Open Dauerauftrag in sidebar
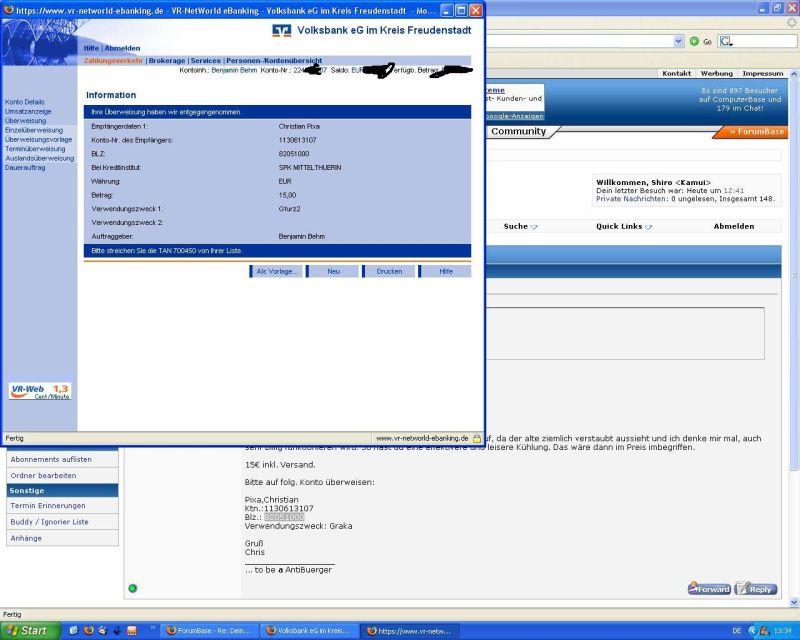 pos(25,167)
